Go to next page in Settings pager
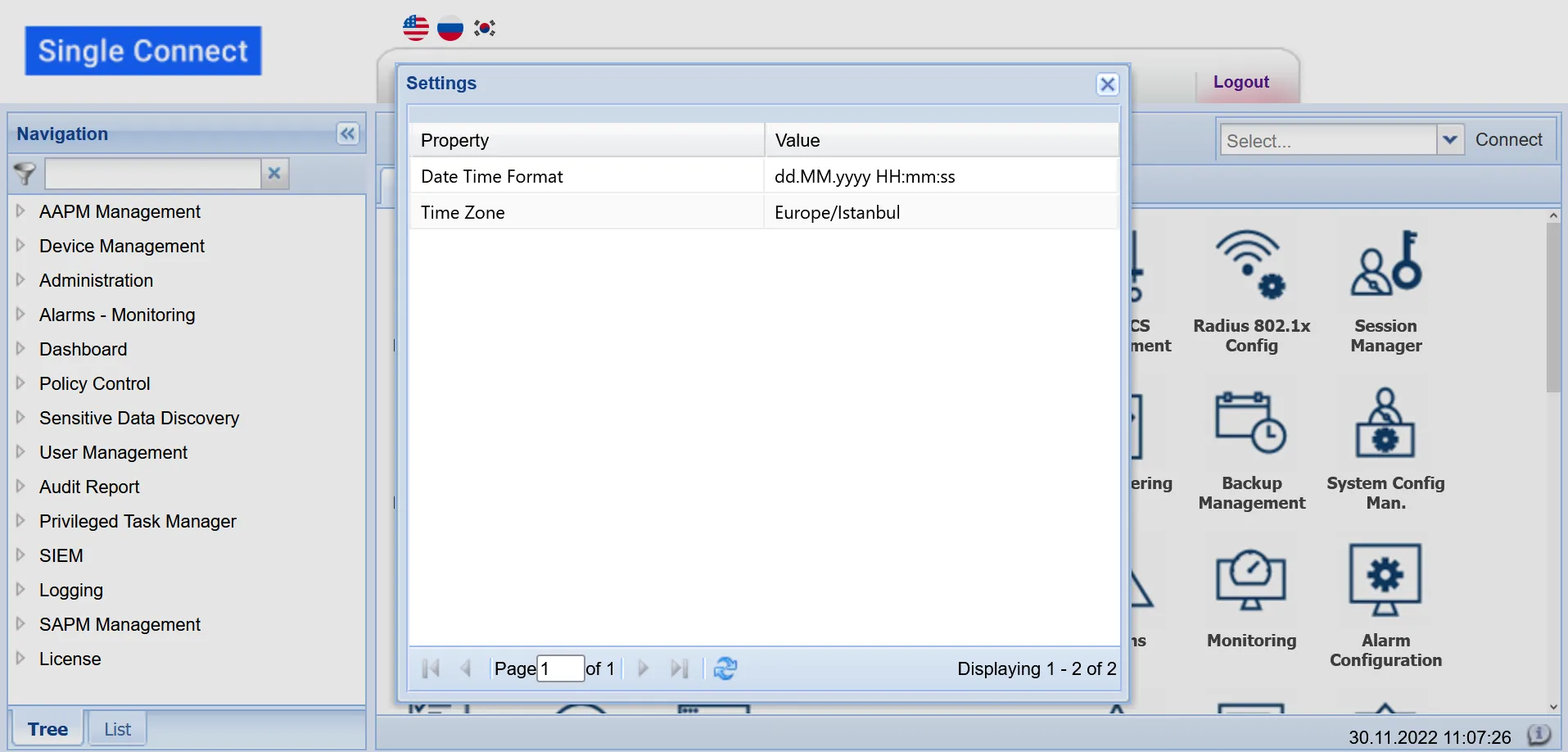Image resolution: width=1568 pixels, height=752 pixels. [643, 668]
